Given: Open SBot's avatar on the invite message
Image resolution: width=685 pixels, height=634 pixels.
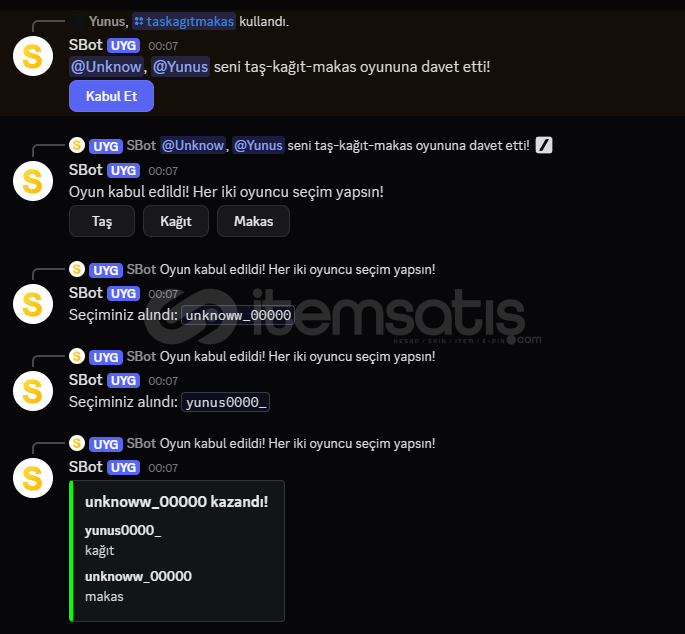Looking at the screenshot, I should click(x=33, y=56).
